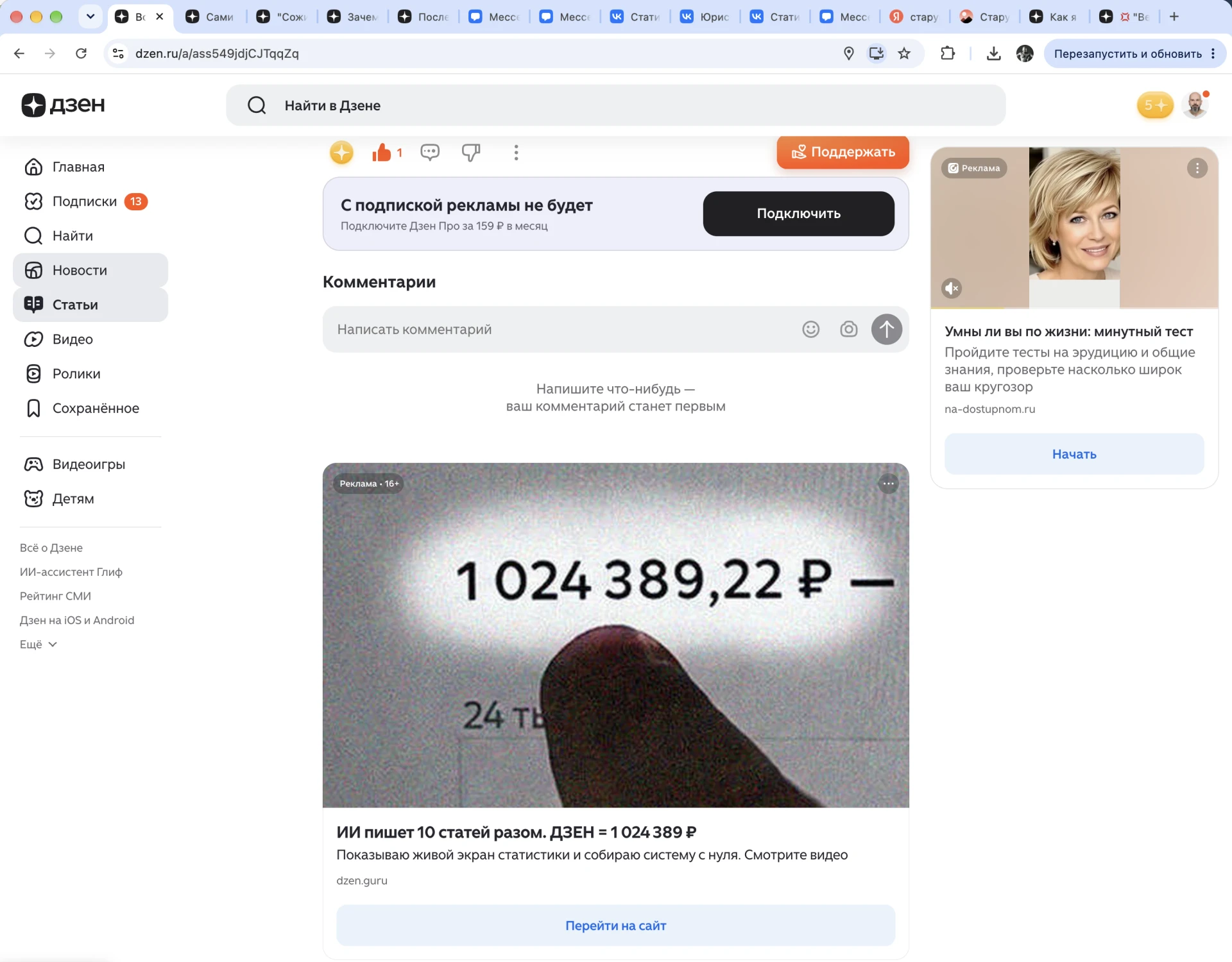This screenshot has width=1232, height=962.
Task: Click the Найти в Дзене search field
Action: [x=615, y=105]
